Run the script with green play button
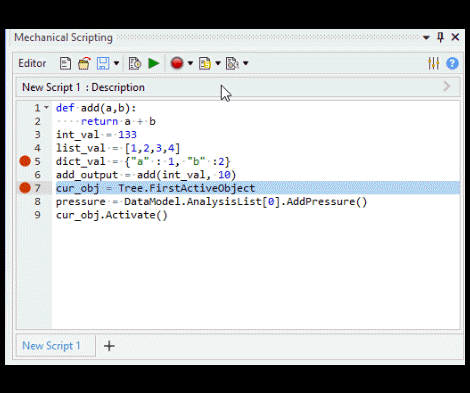 (x=154, y=63)
